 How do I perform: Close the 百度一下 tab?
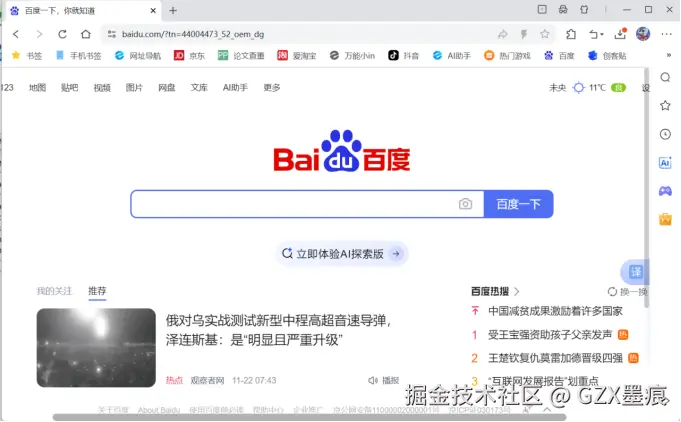coord(153,10)
